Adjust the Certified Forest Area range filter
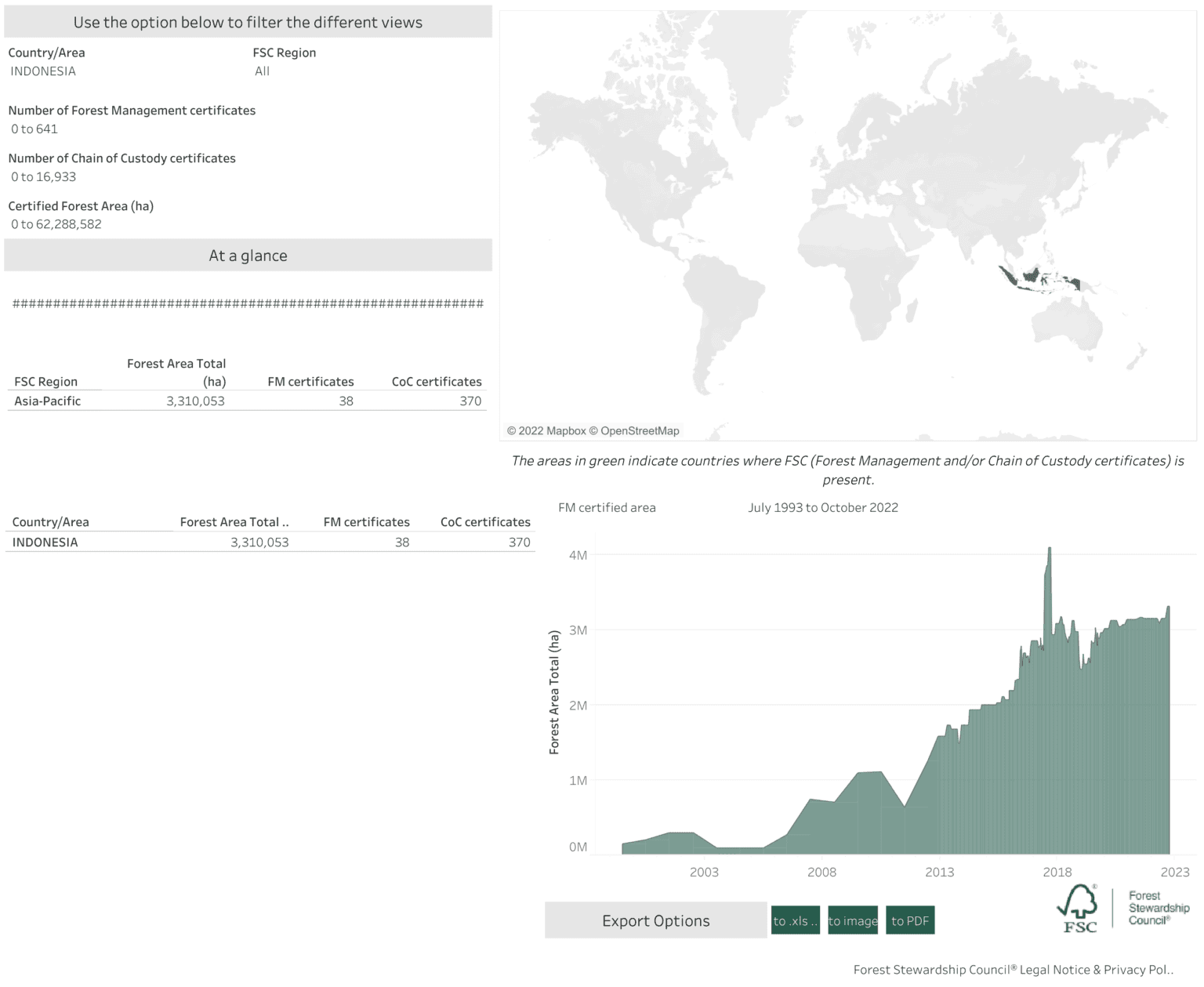The image size is (1204, 987). (x=56, y=224)
